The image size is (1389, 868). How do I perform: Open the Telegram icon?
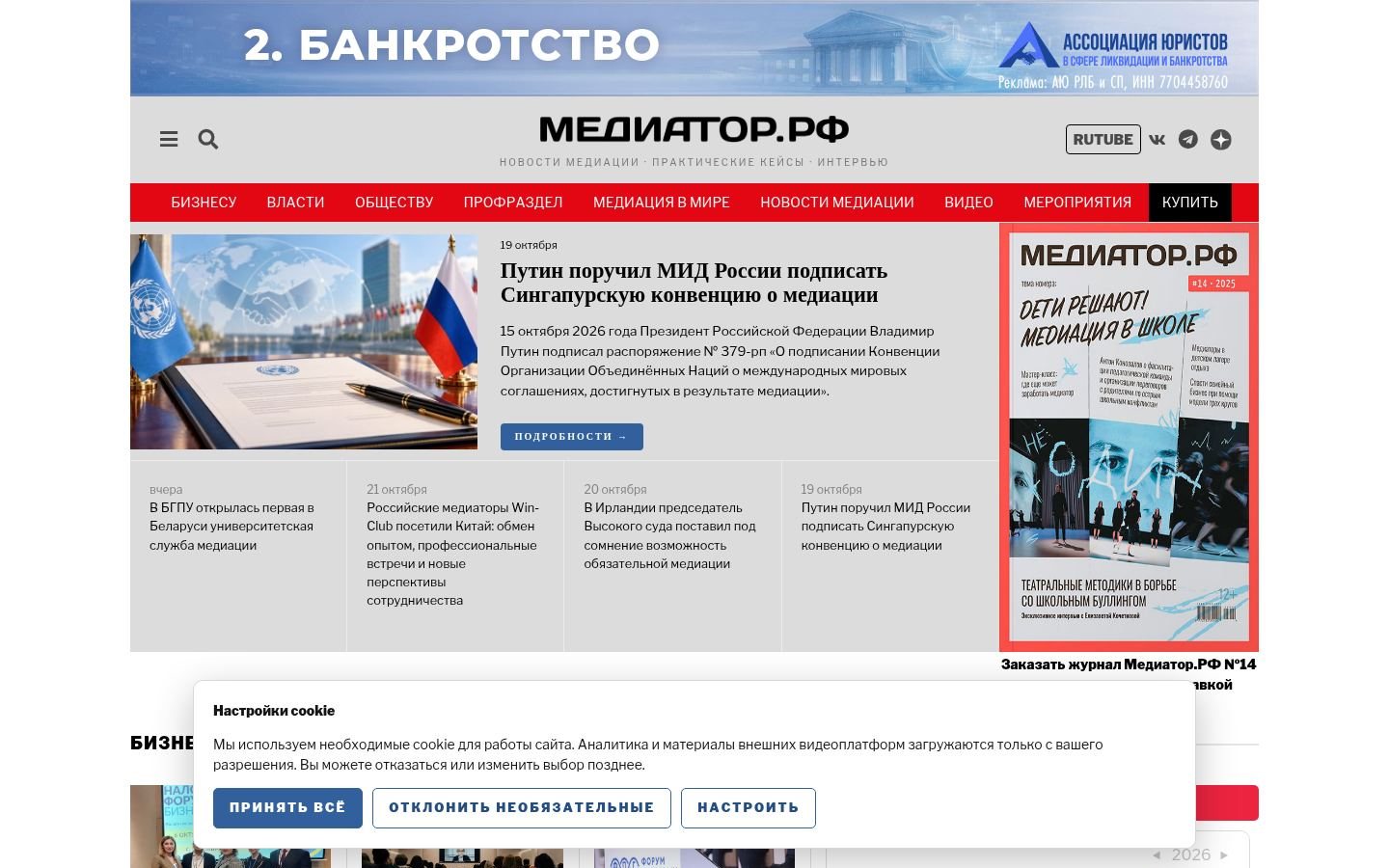point(1188,139)
